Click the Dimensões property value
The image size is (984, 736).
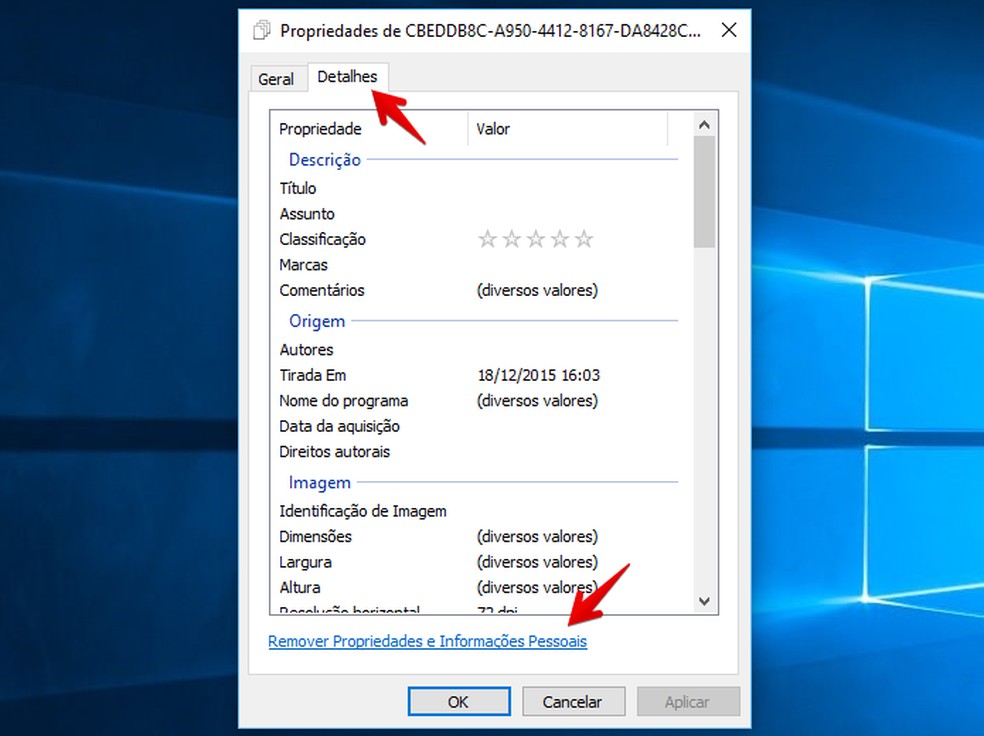point(537,536)
